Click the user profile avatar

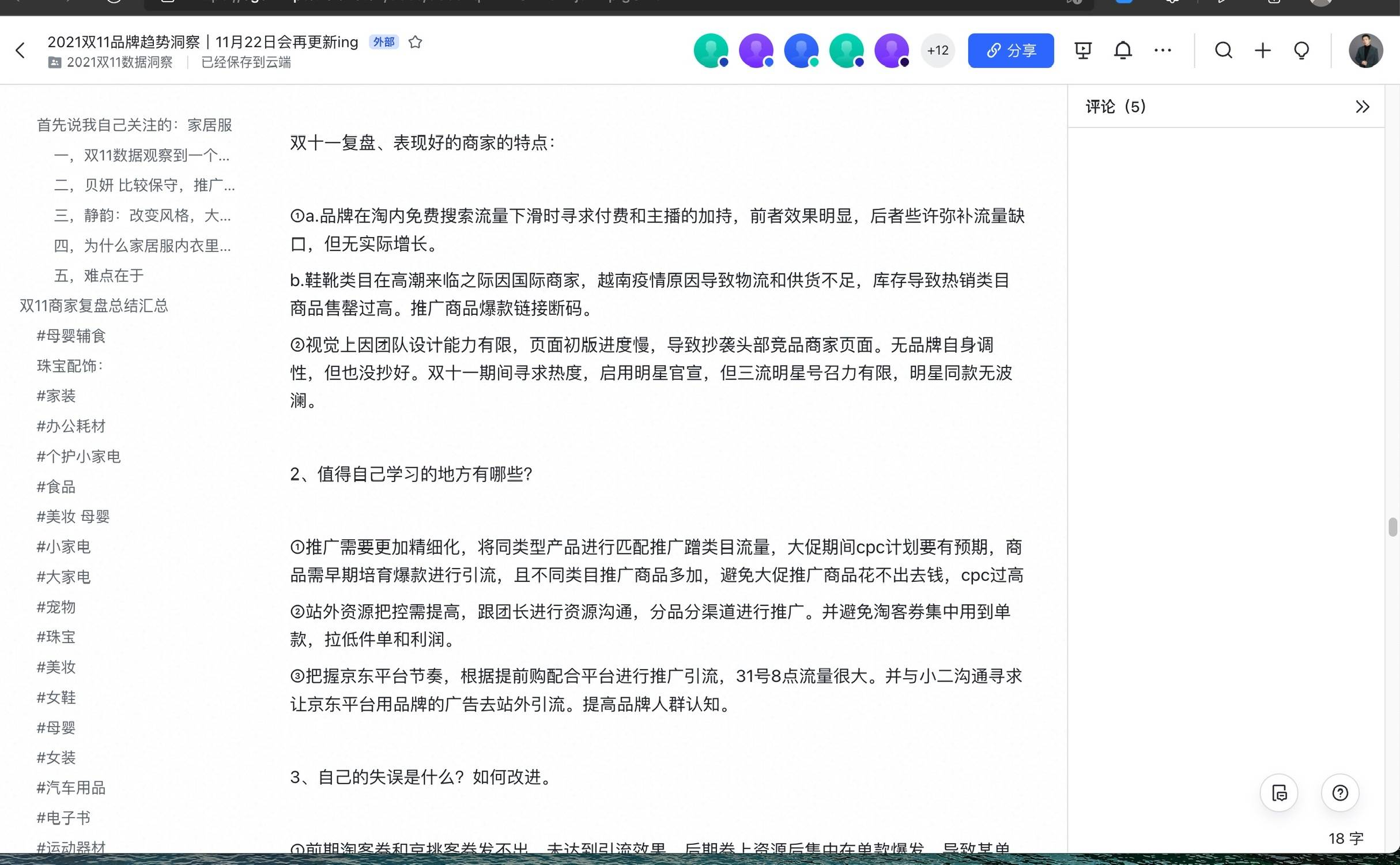(1365, 51)
